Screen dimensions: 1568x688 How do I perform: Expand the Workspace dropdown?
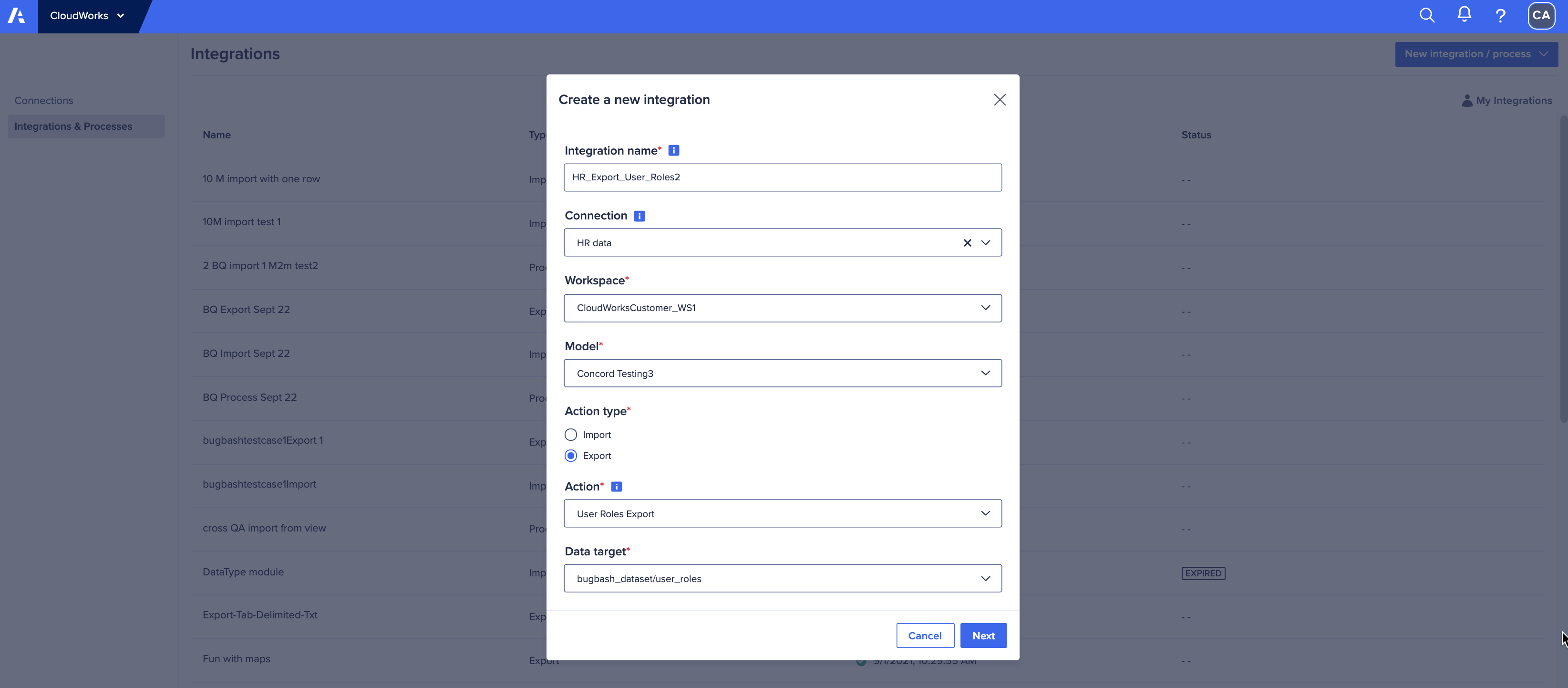[985, 307]
